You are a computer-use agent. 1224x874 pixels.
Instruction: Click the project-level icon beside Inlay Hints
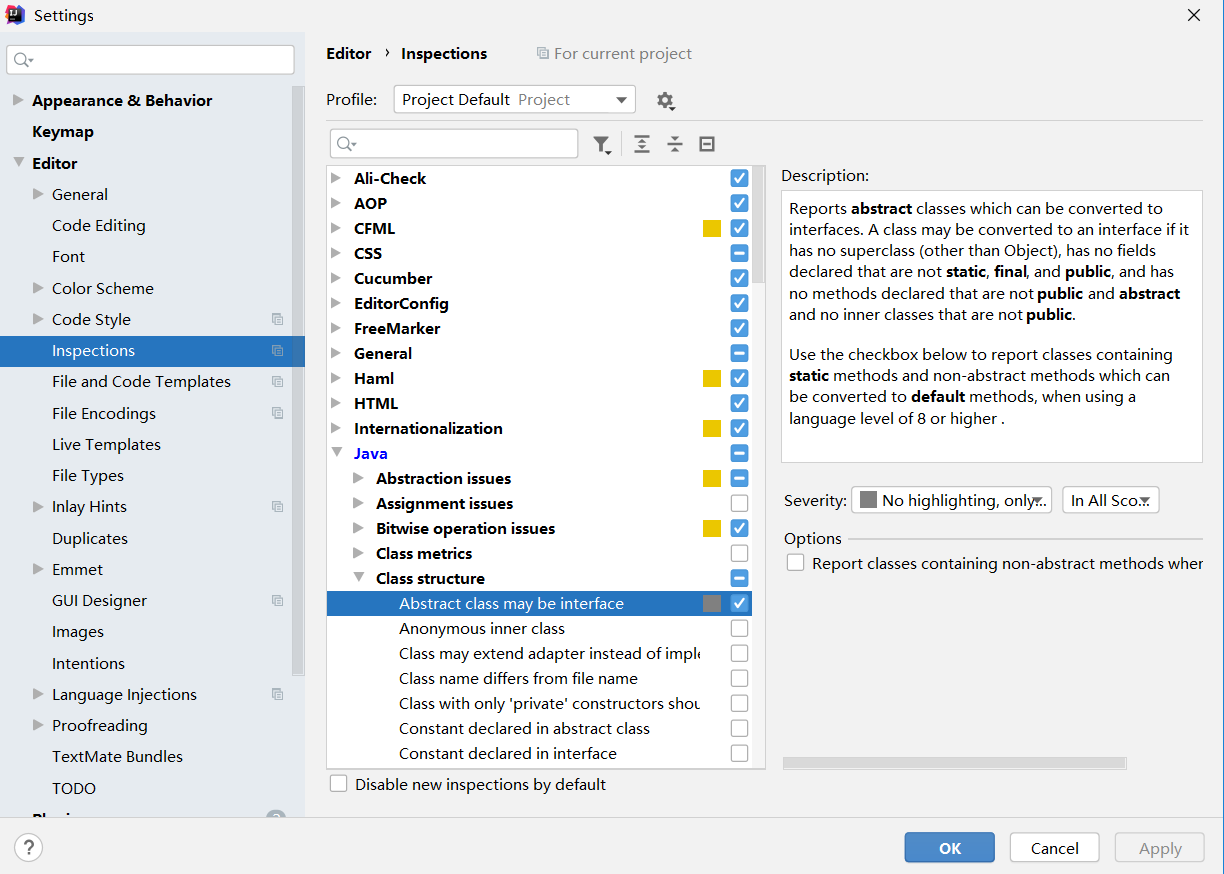pyautogui.click(x=277, y=507)
